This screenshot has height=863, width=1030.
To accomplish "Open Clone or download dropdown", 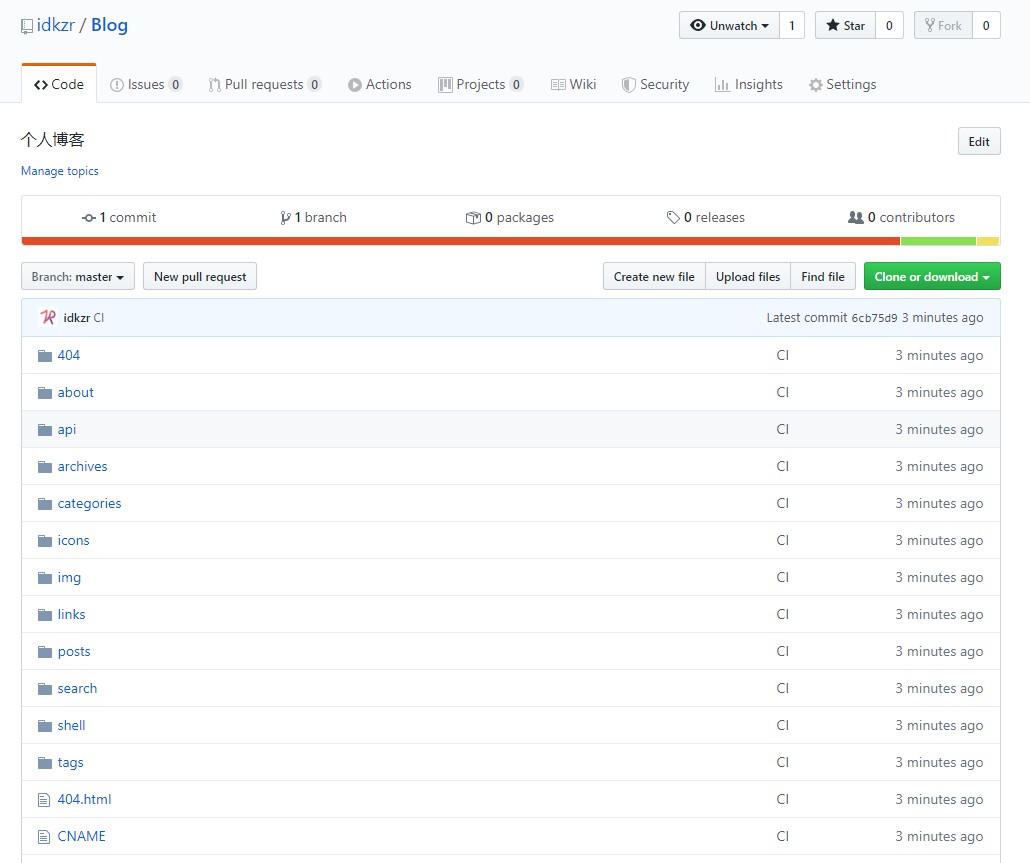I will pos(931,277).
